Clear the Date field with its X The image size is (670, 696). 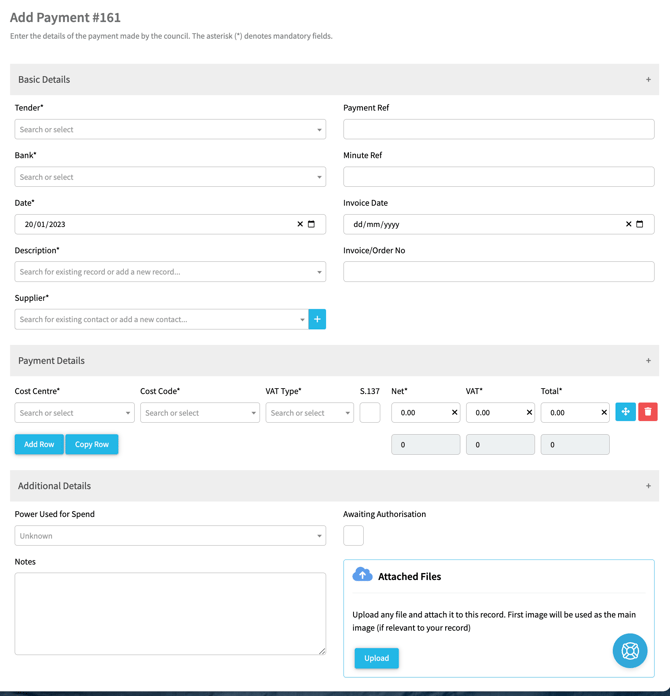coord(300,224)
